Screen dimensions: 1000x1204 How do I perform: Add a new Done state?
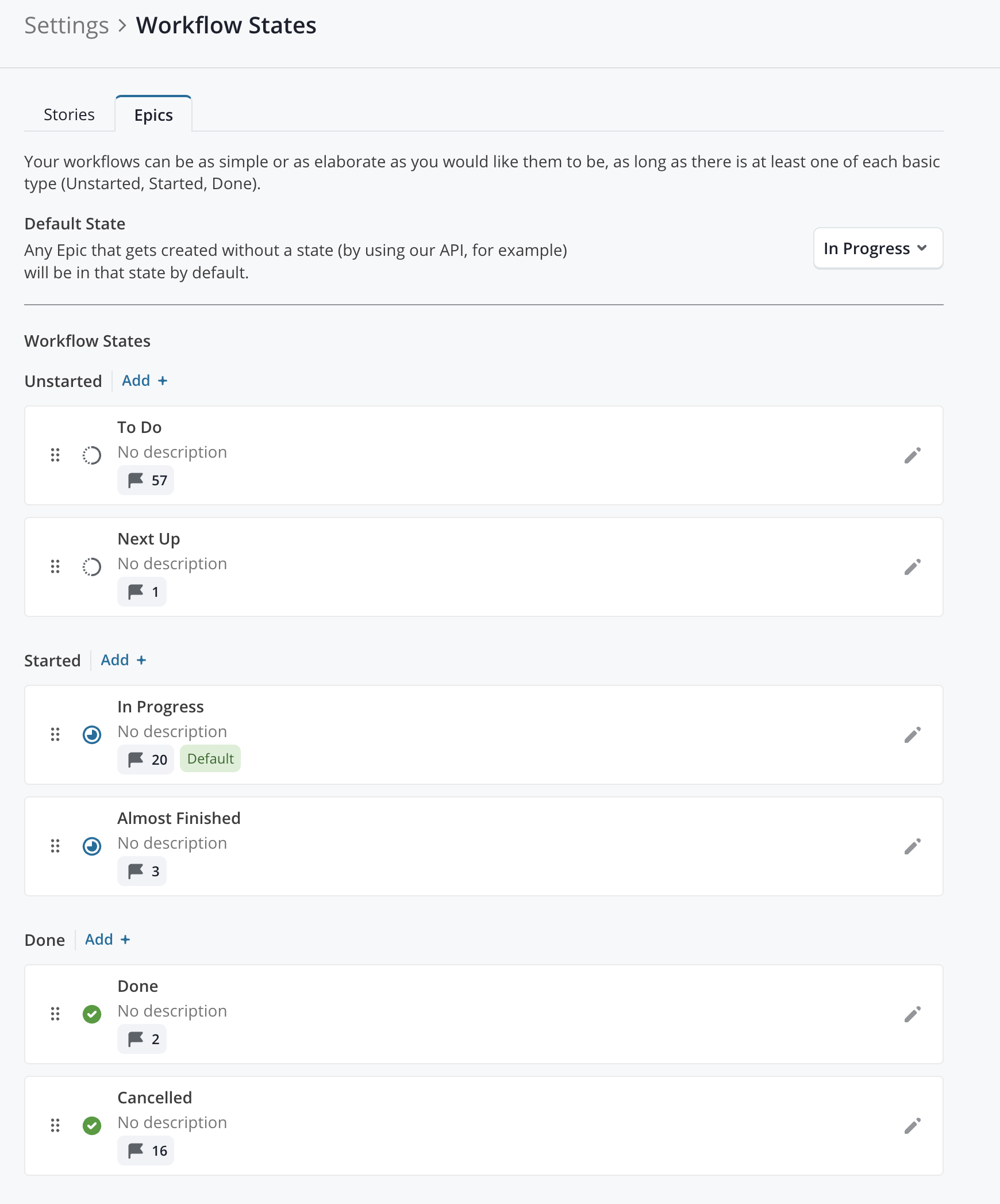click(x=107, y=940)
